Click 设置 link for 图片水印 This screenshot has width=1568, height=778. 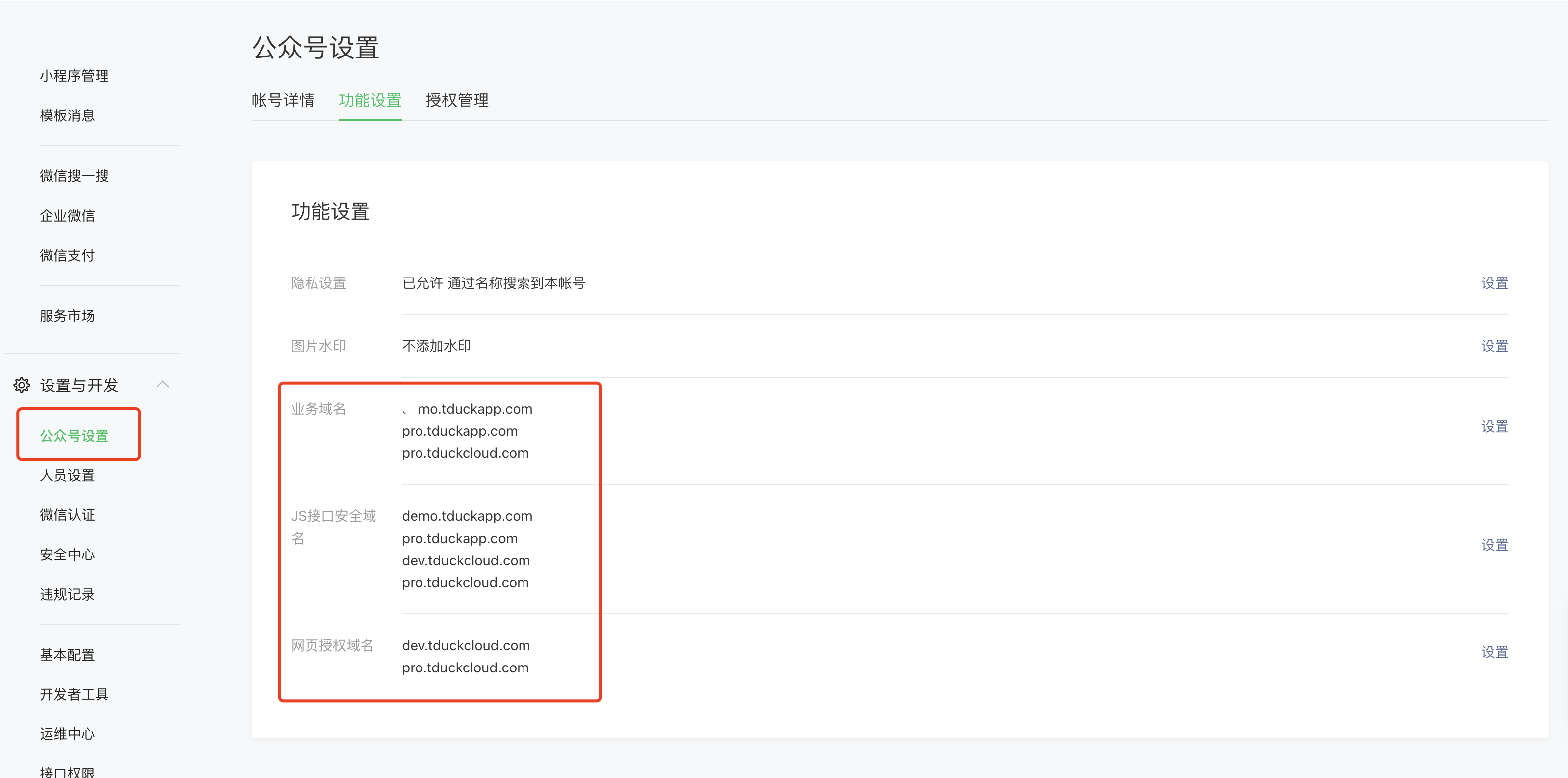pos(1494,346)
